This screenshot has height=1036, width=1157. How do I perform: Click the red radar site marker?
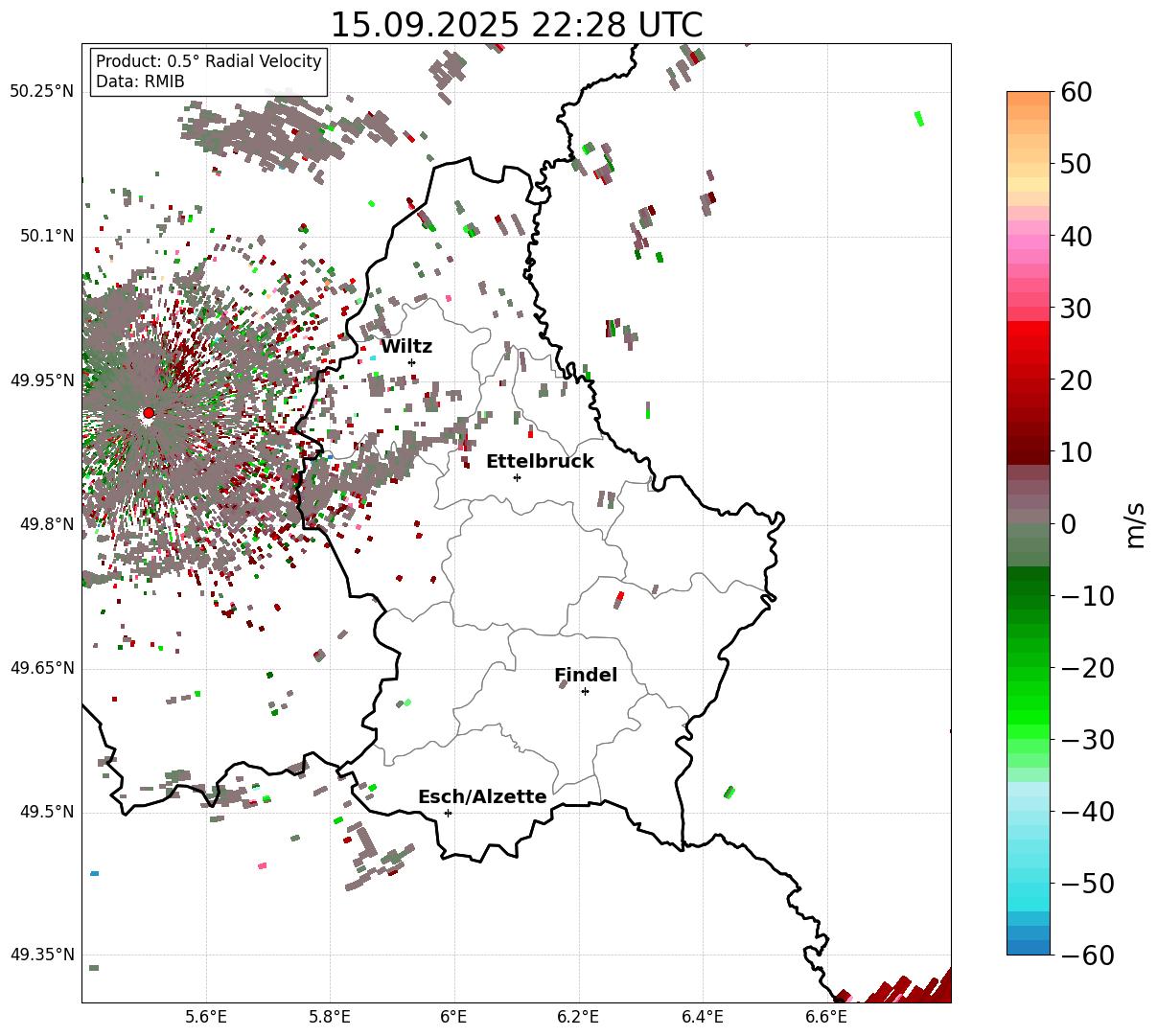tap(149, 413)
